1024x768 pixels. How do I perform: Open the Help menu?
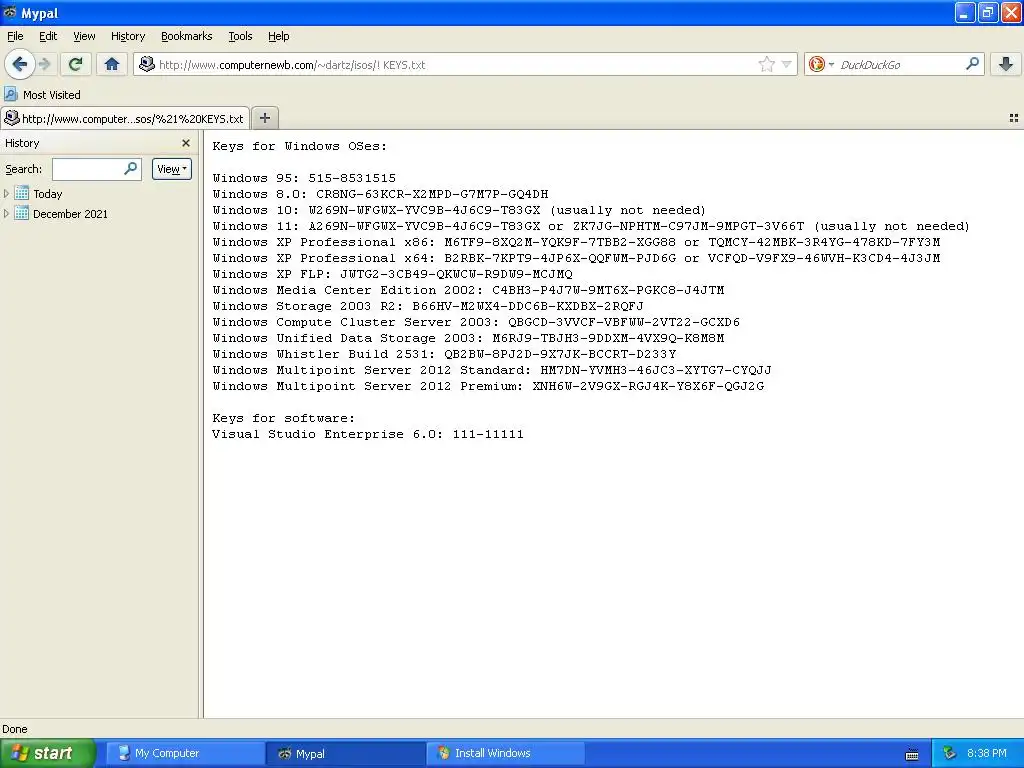[x=279, y=36]
